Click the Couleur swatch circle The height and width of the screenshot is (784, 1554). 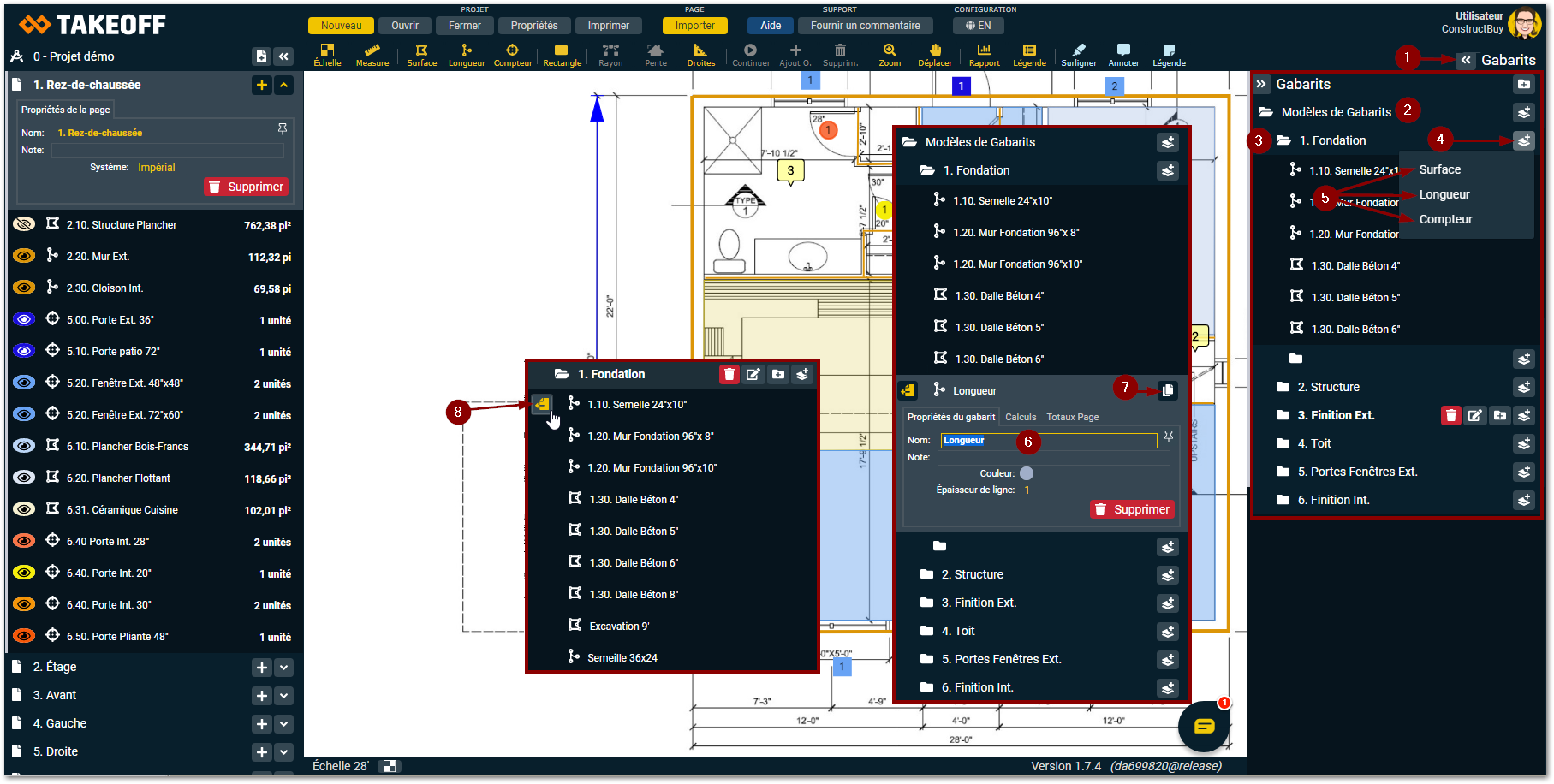(x=1027, y=473)
